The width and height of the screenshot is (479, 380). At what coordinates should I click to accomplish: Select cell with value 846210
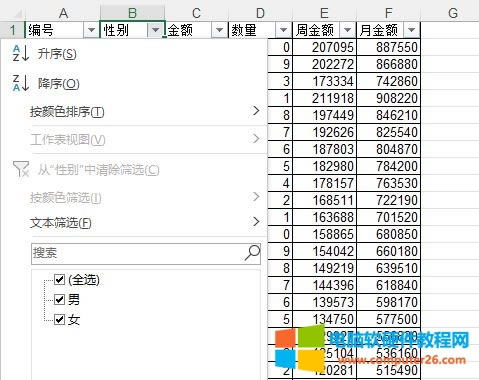coord(388,115)
